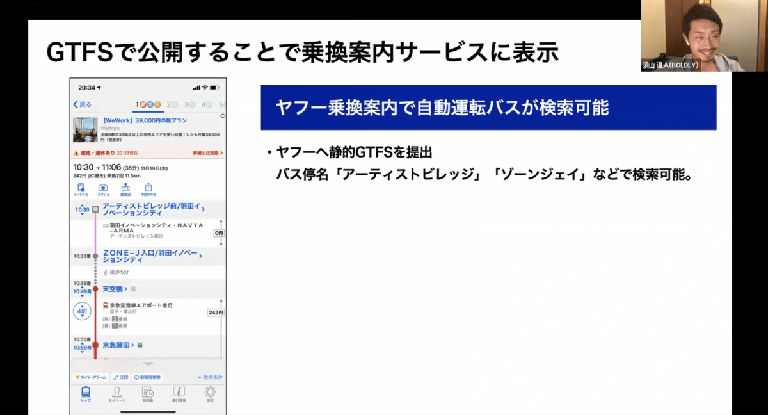Select the 京急空港線エアポート急行 train line
Image resolution: width=768 pixels, height=415 pixels.
138,305
